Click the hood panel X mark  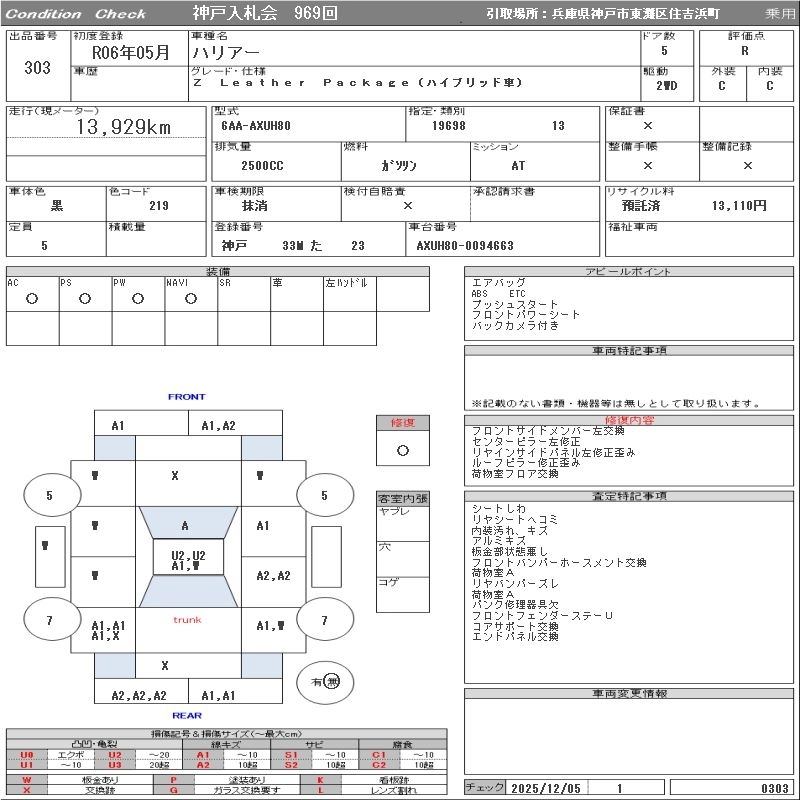point(175,476)
